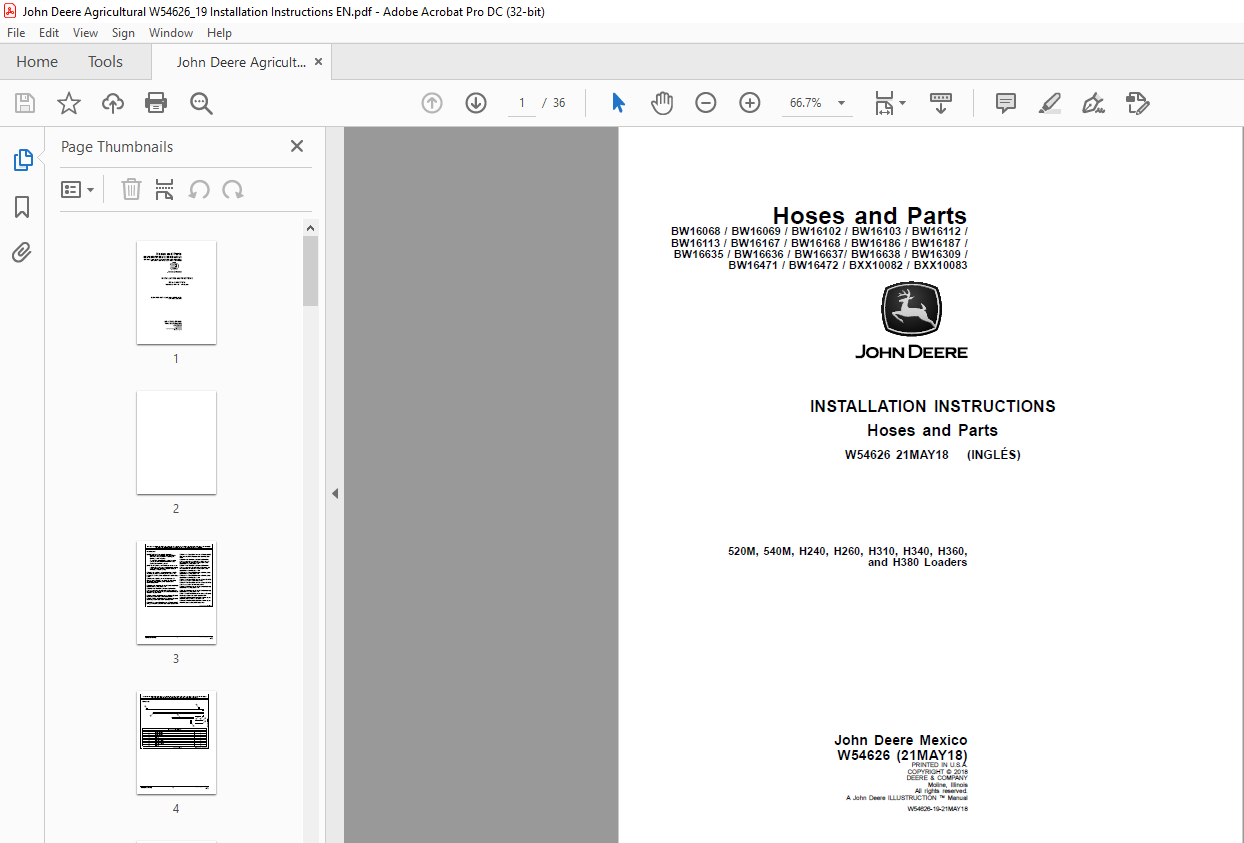The height and width of the screenshot is (843, 1244).
Task: Activate the Hand pan tool
Action: pyautogui.click(x=662, y=103)
